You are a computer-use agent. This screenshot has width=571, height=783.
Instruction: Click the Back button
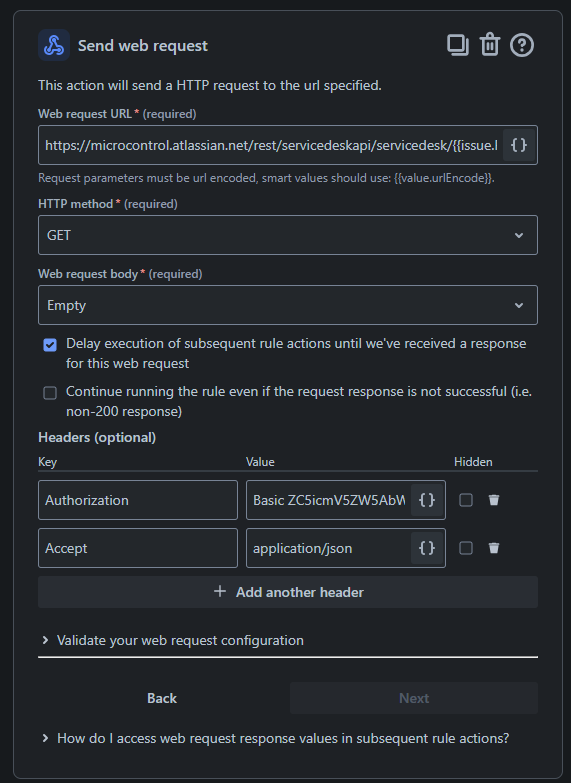click(x=162, y=698)
